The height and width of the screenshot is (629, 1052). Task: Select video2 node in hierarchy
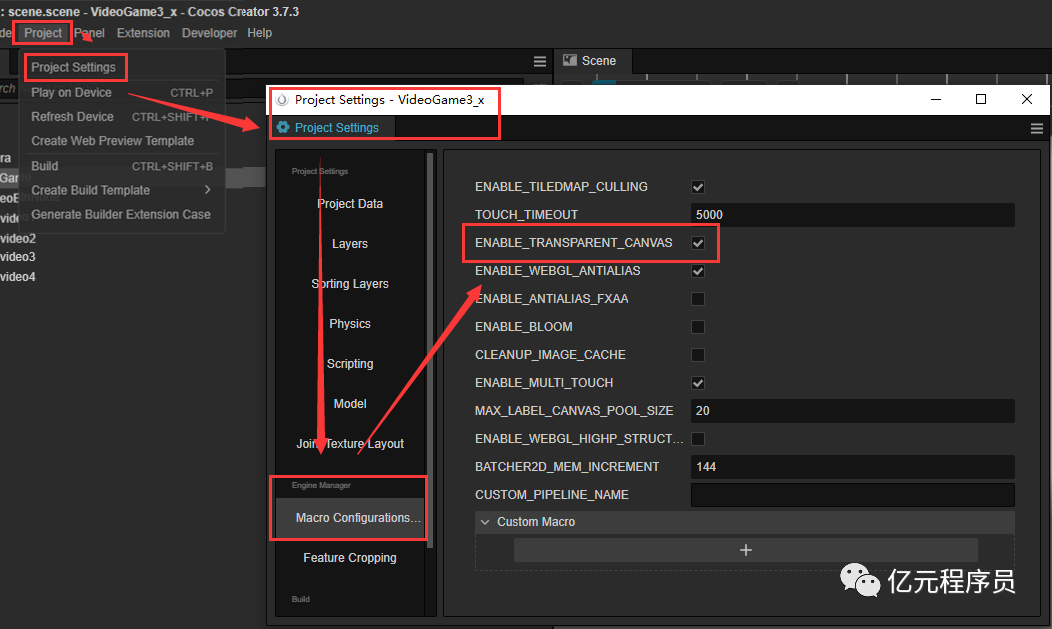18,238
